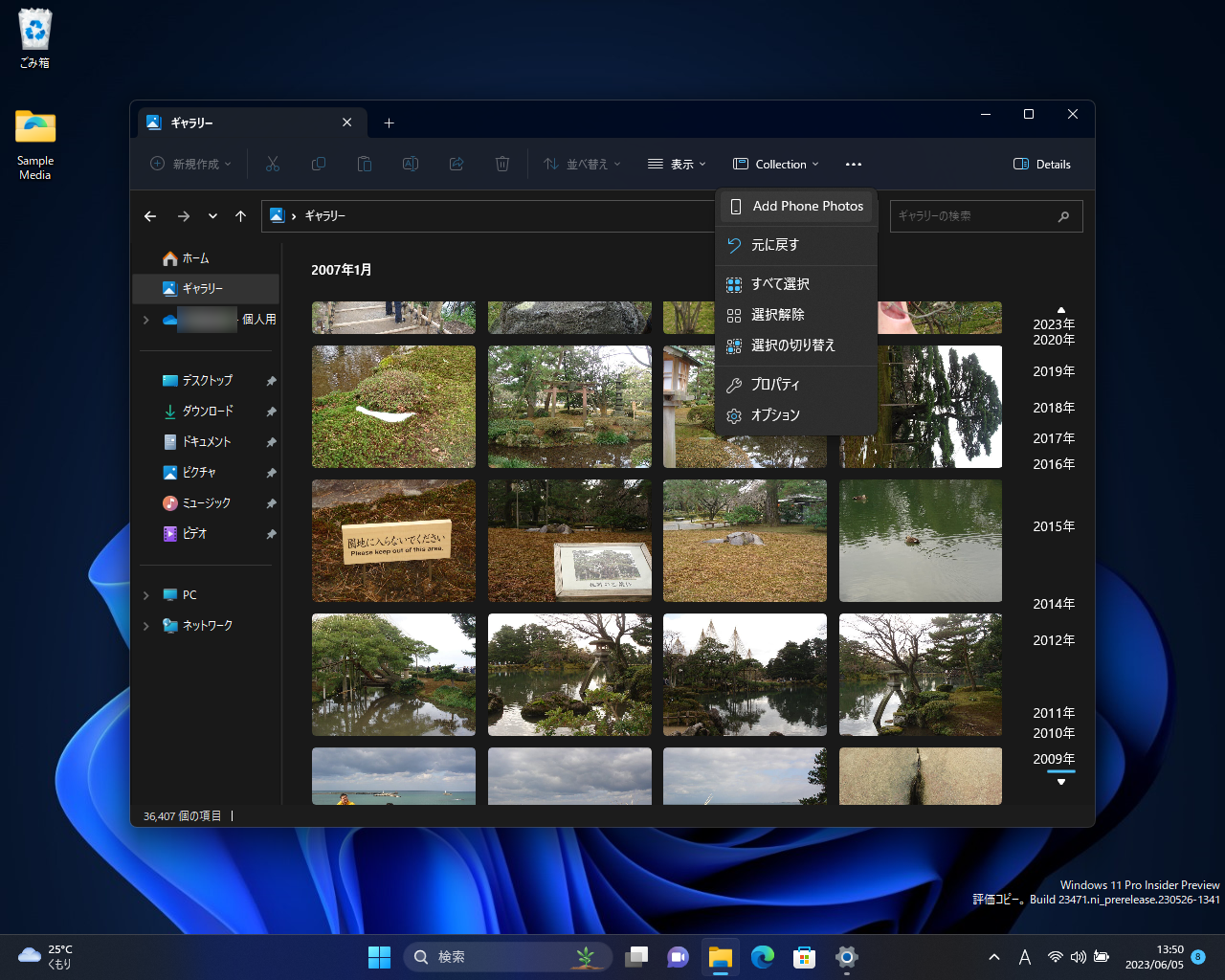Navigate up with the up arrow

pyautogui.click(x=240, y=216)
